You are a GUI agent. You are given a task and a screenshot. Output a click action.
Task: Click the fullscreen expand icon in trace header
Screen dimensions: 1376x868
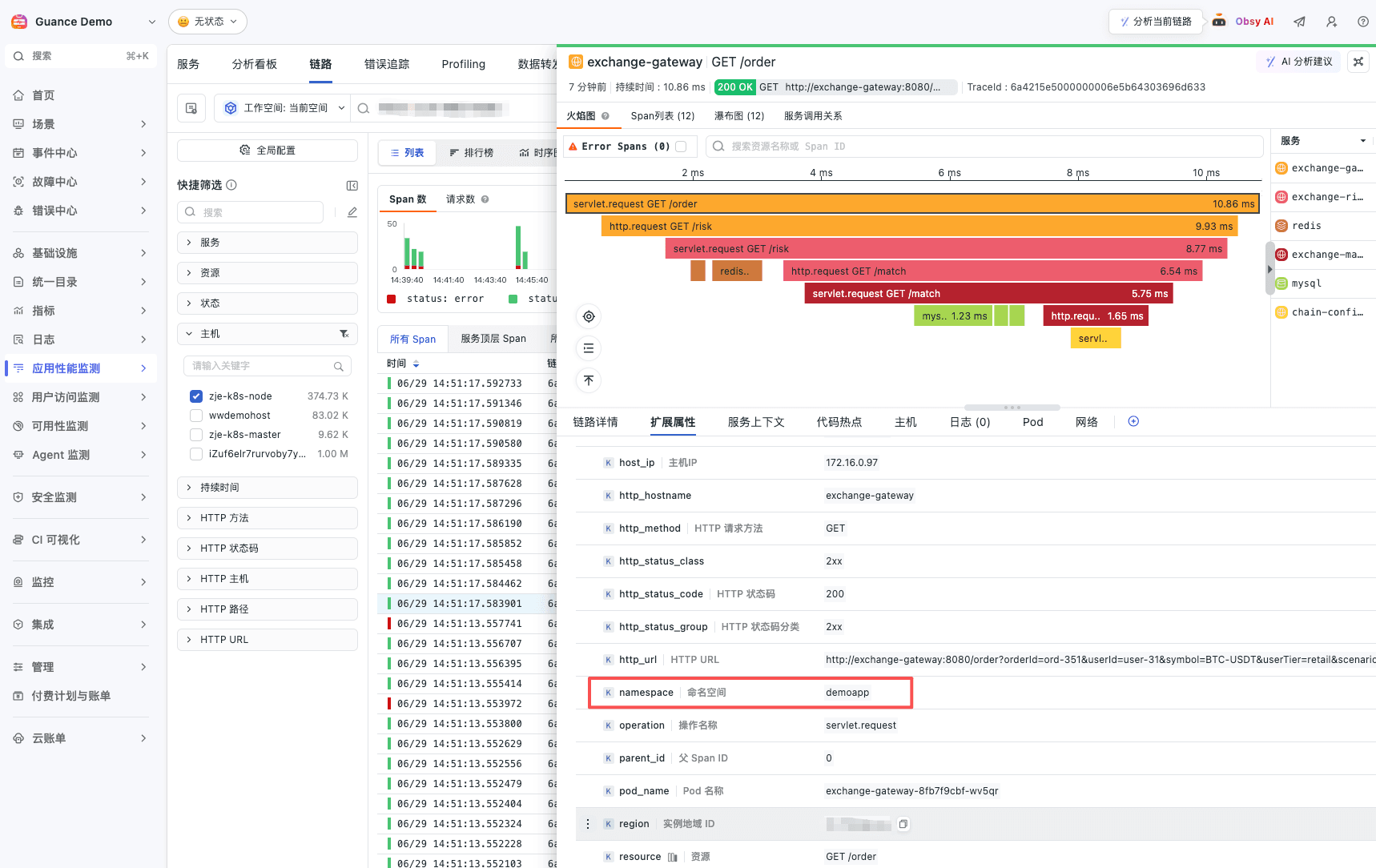click(x=1358, y=62)
